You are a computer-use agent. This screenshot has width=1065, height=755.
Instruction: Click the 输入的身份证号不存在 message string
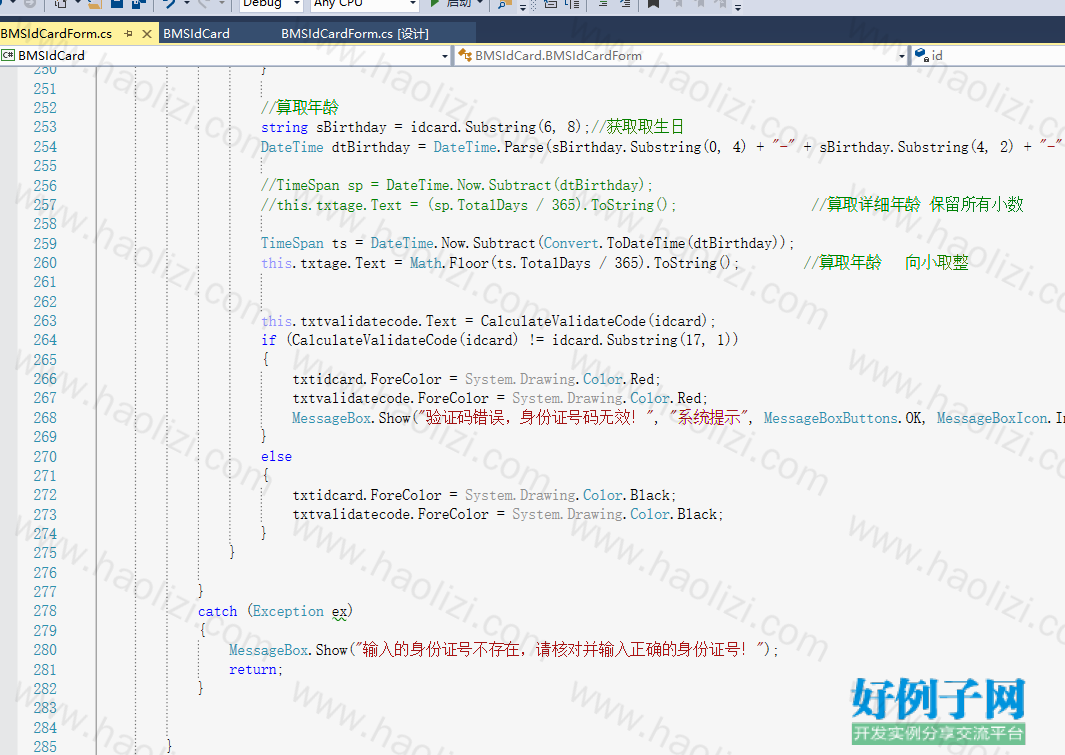[x=562, y=650]
